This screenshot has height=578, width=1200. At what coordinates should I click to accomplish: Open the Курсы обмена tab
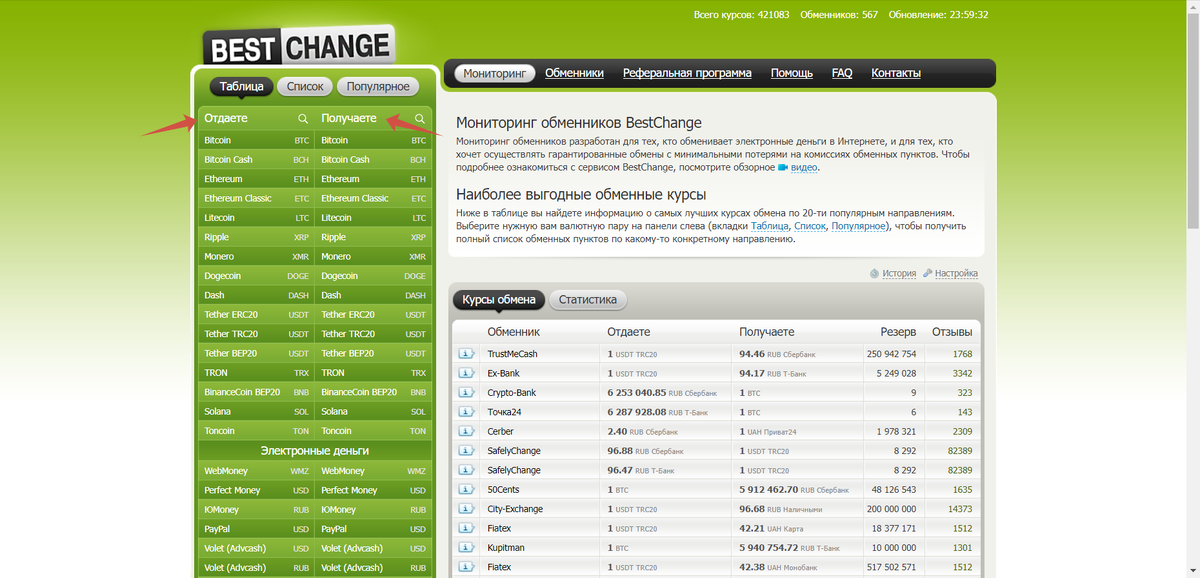pyautogui.click(x=499, y=300)
